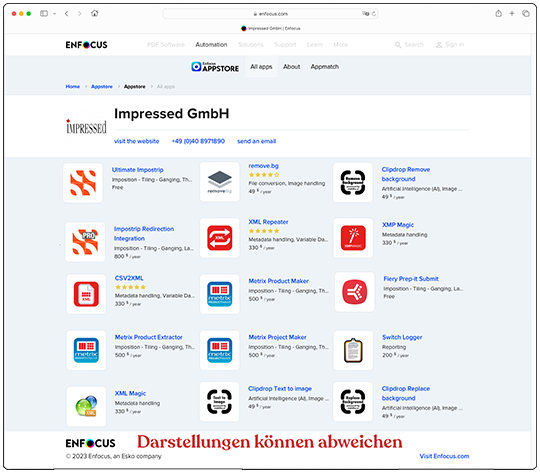The width and height of the screenshot is (540, 475).
Task: Open the CSV2XML app icon
Action: [86, 294]
